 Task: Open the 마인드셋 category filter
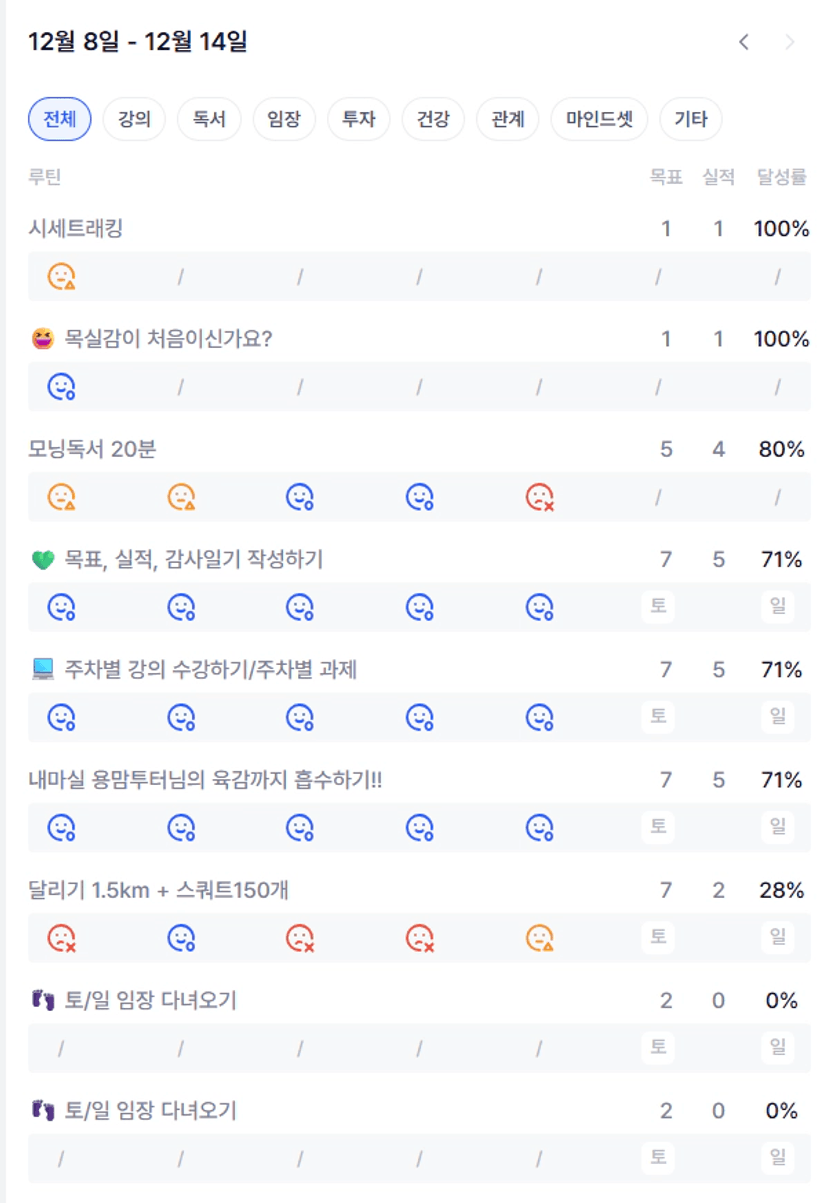click(x=599, y=120)
